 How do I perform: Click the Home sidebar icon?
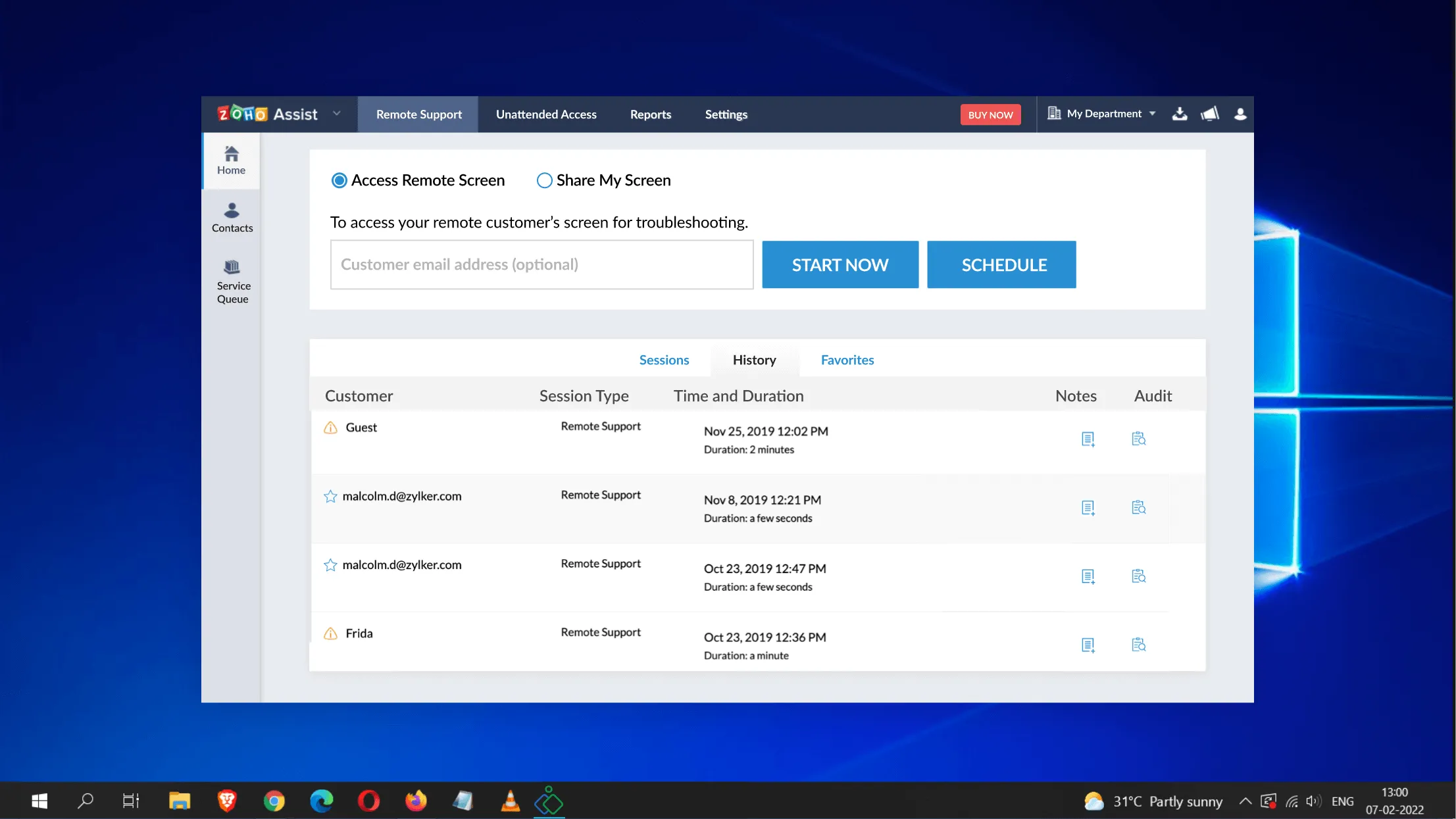pyautogui.click(x=231, y=160)
